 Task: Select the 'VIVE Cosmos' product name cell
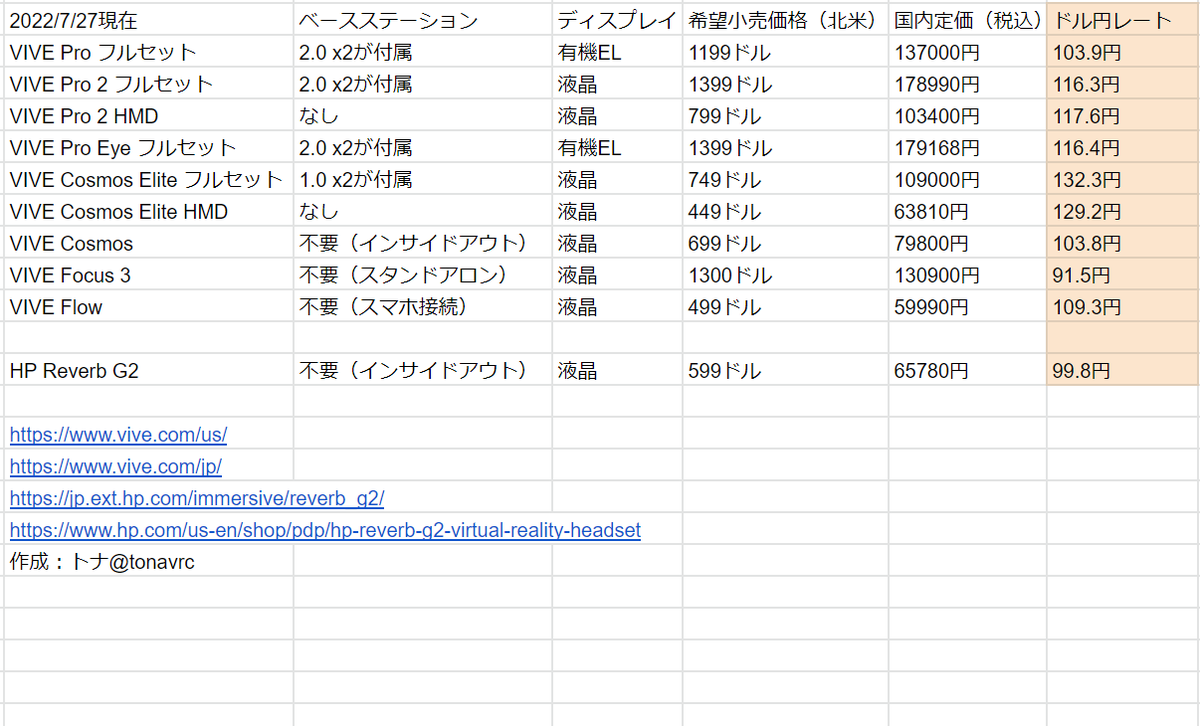147,244
